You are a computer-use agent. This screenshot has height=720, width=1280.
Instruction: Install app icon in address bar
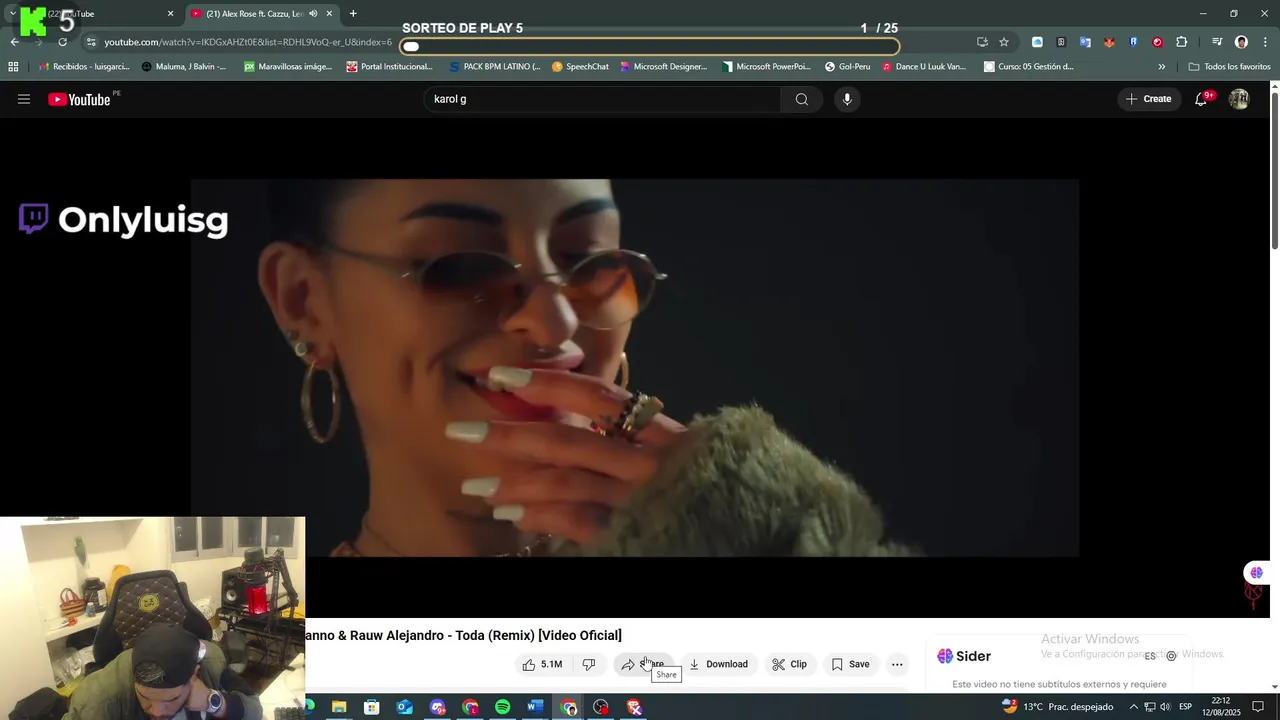982,42
